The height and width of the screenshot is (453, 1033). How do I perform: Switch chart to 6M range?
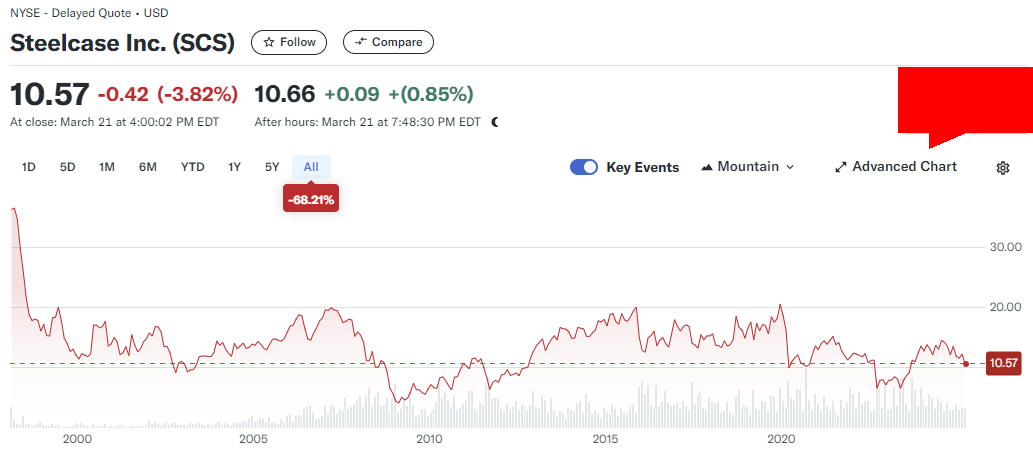pyautogui.click(x=148, y=167)
